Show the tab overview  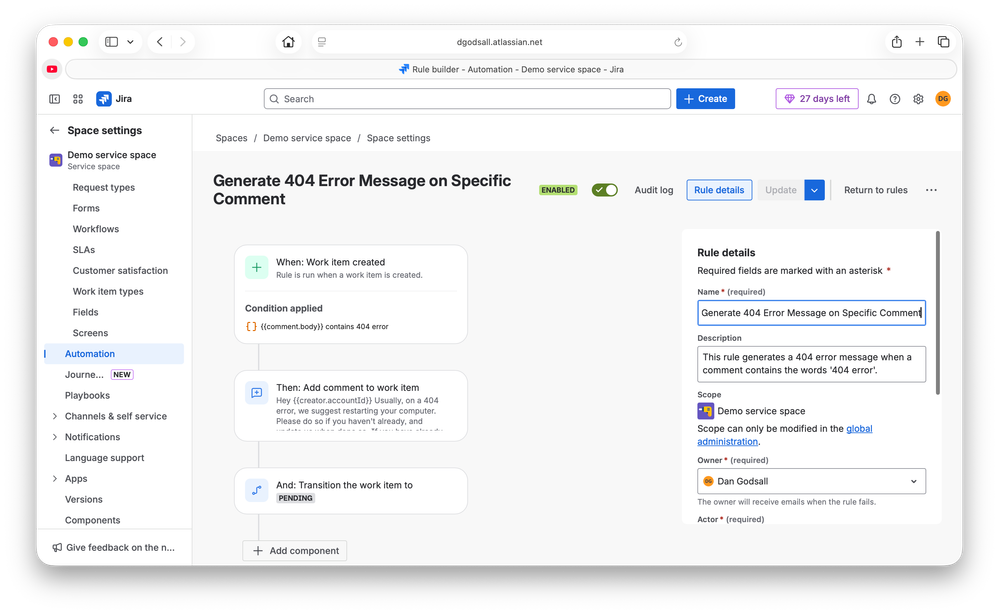click(944, 42)
